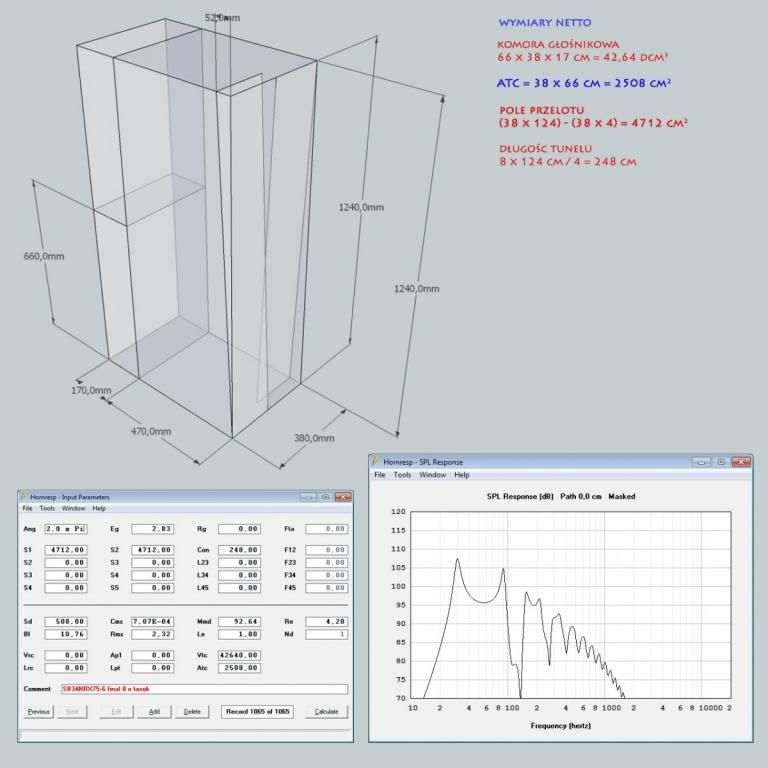The image size is (768, 768).
Task: Click the Vtc field showing 42640,00
Action: [x=240, y=655]
